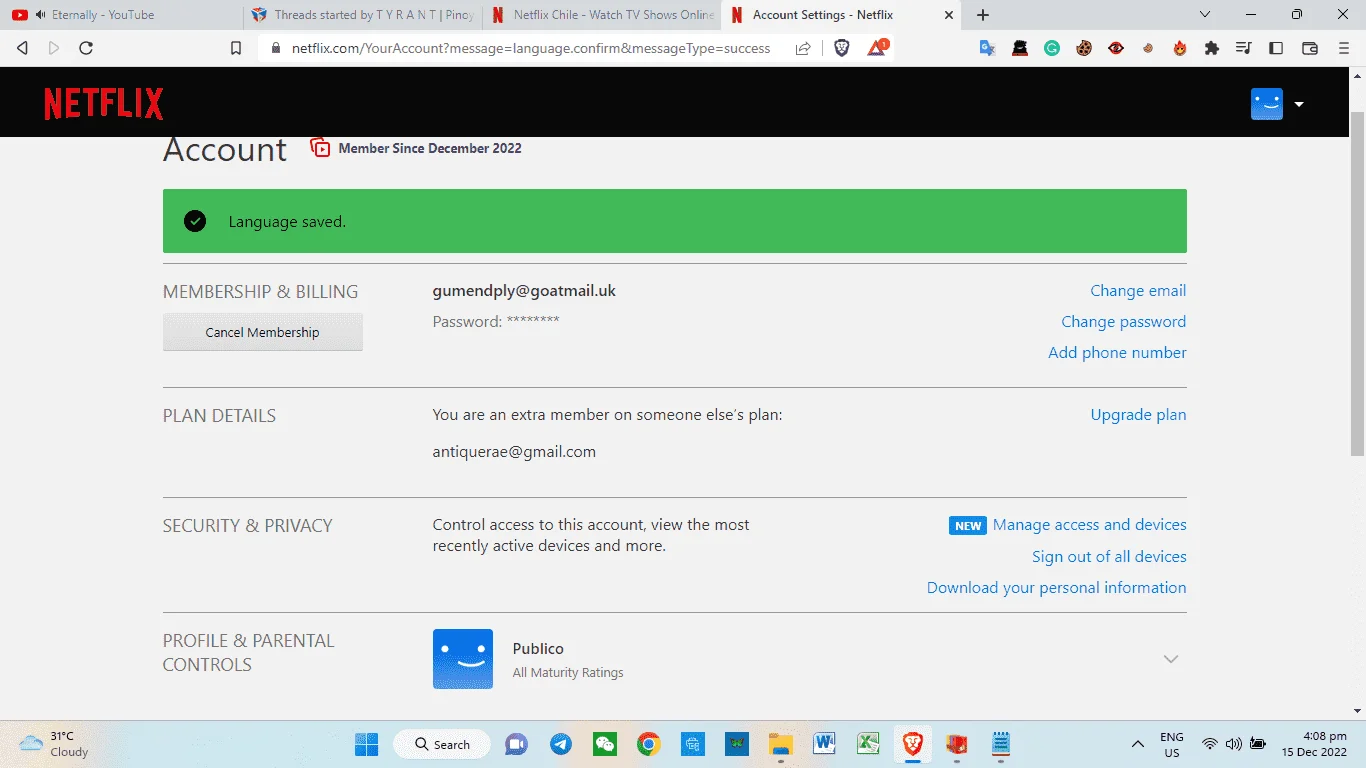This screenshot has height=768, width=1366.
Task: Open Manage access and devices
Action: (x=1089, y=525)
